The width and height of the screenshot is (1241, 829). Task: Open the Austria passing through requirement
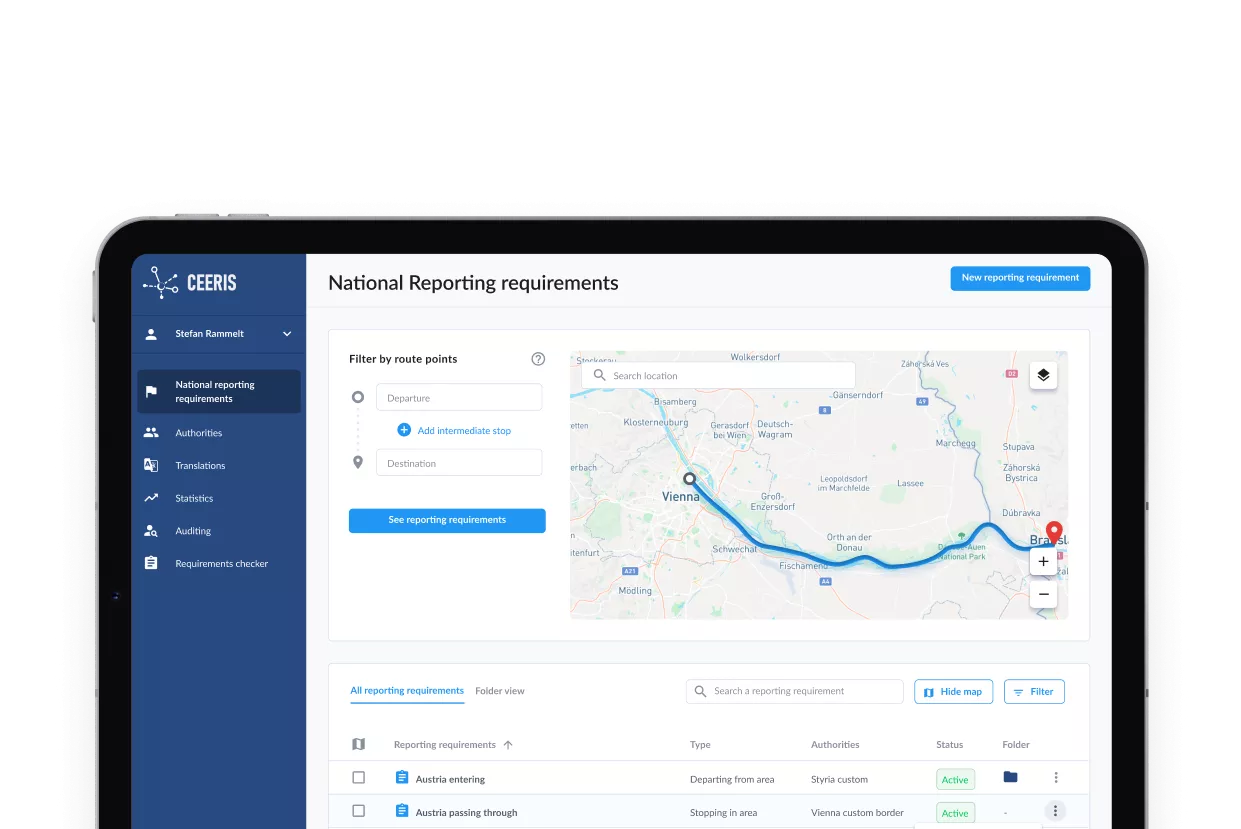(466, 813)
